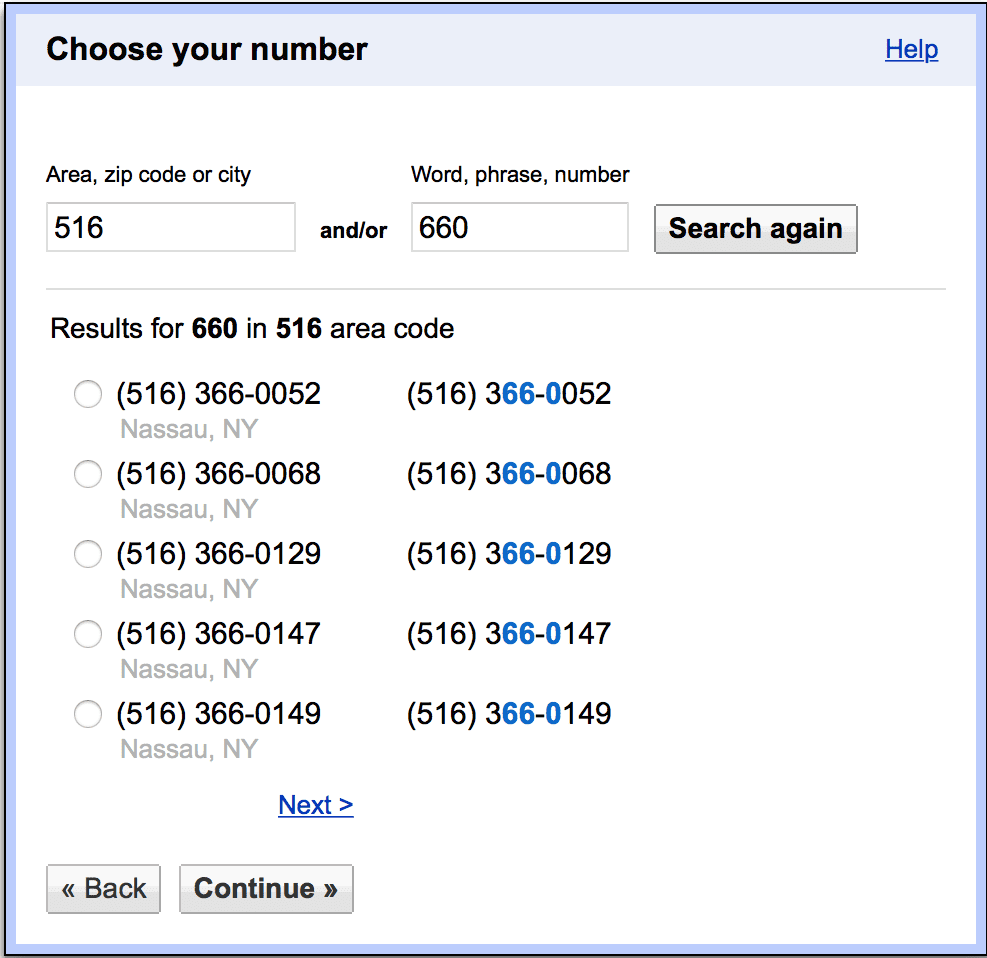Click the area code input containing 516

tap(170, 227)
